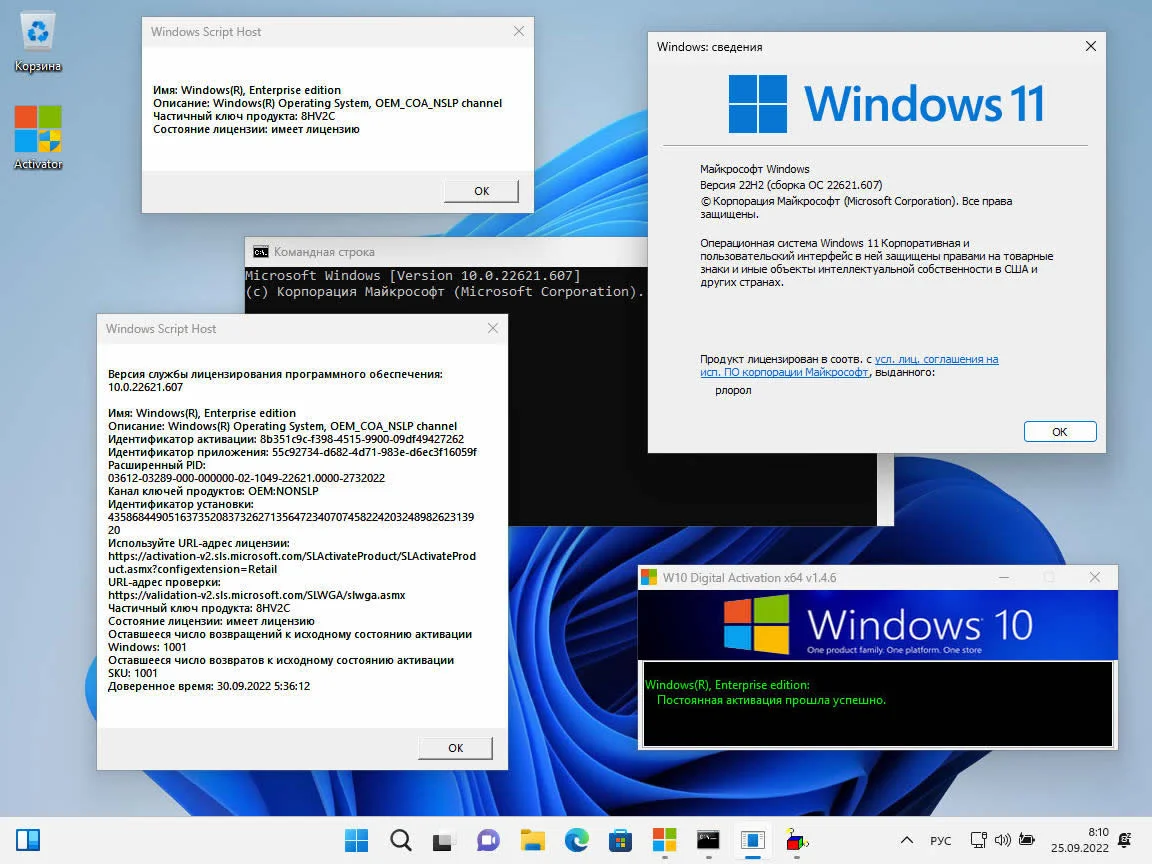Open File Explorer from the taskbar
The height and width of the screenshot is (864, 1152).
(533, 840)
